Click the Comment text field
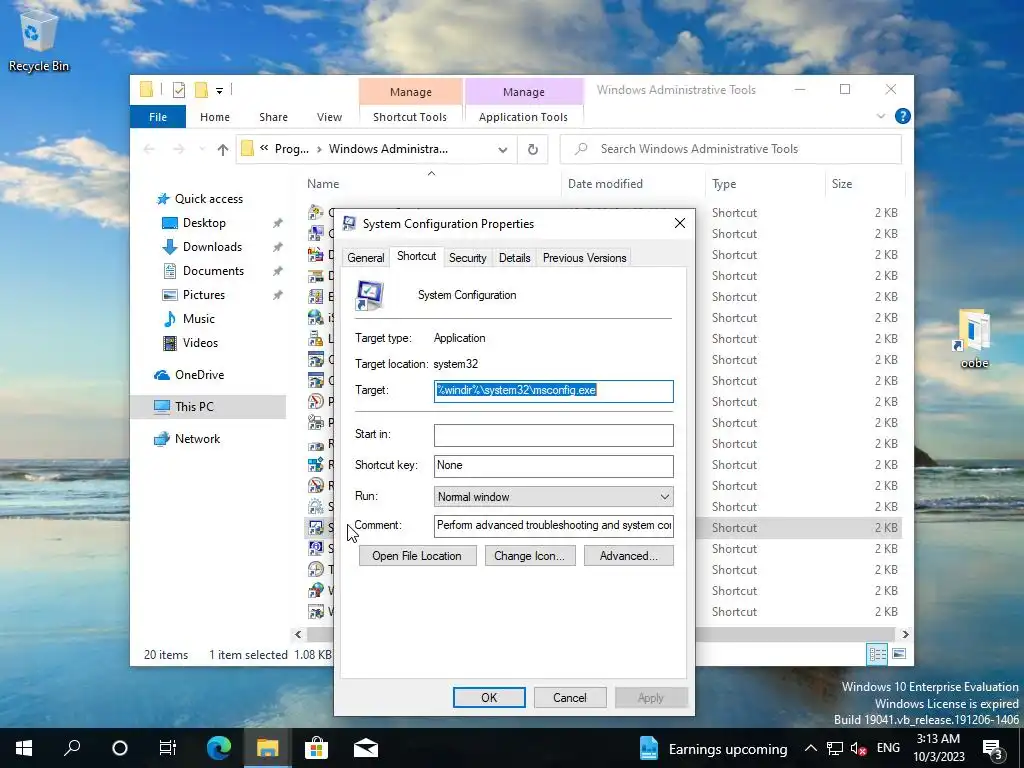This screenshot has height=768, width=1024. click(553, 526)
